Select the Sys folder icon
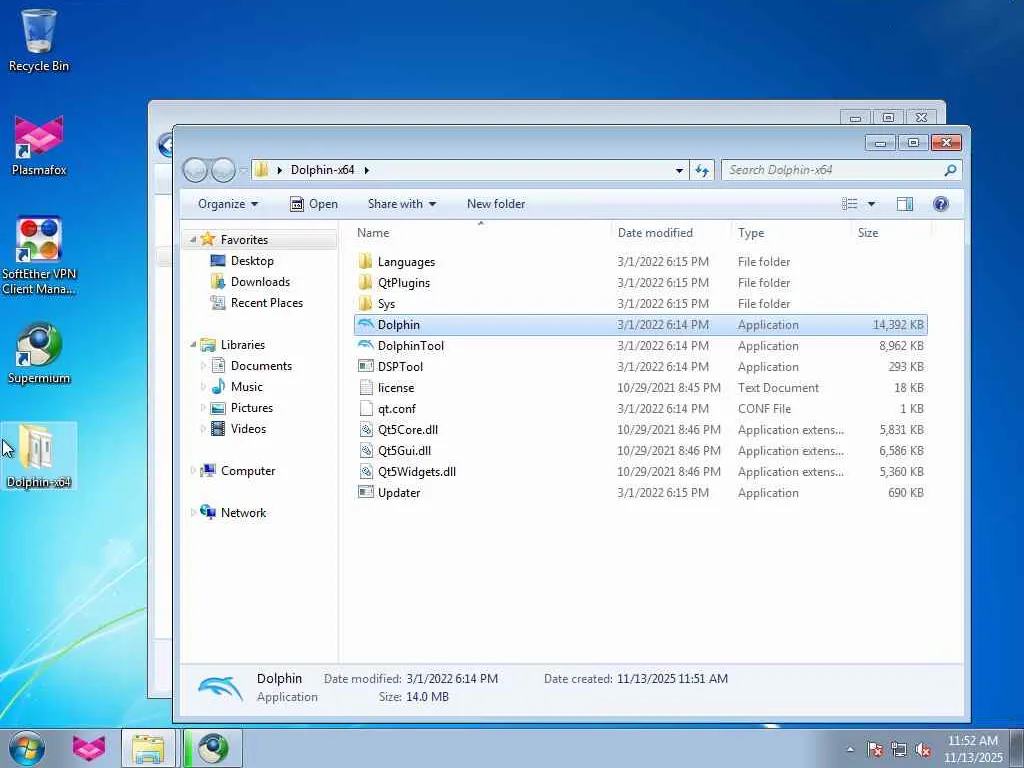 (x=366, y=304)
